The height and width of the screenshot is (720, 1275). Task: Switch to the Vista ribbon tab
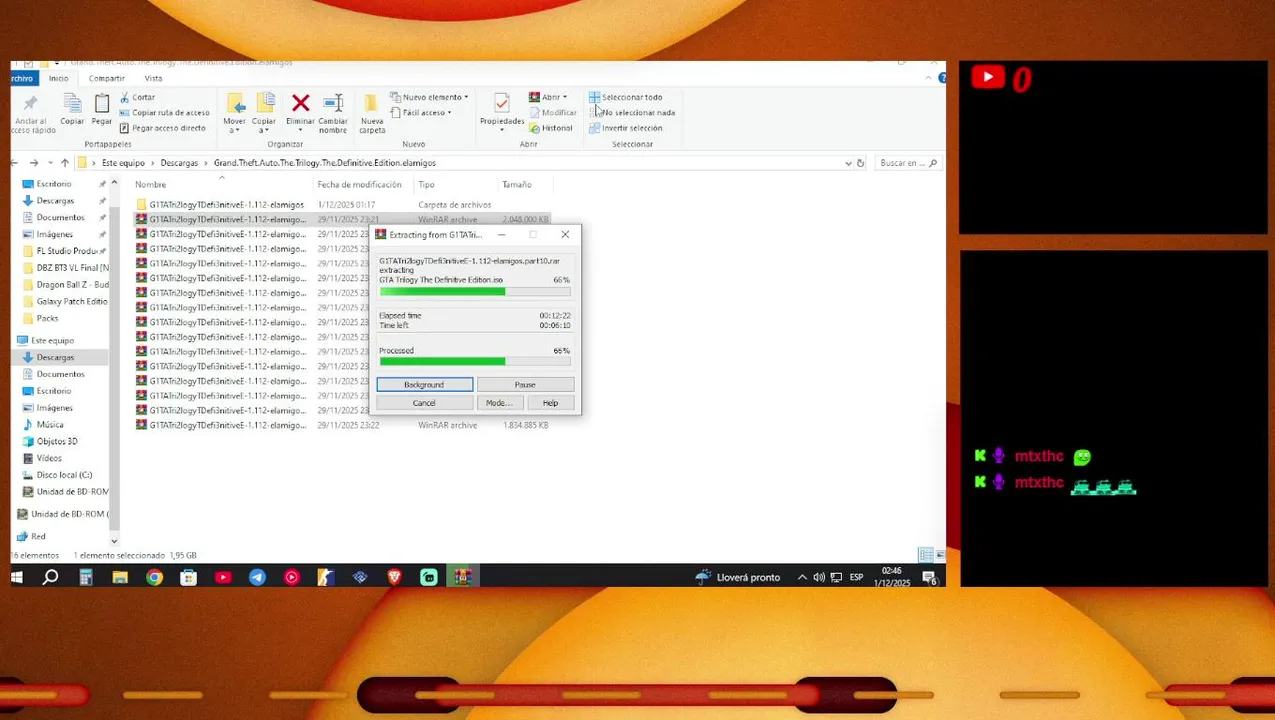coord(153,78)
